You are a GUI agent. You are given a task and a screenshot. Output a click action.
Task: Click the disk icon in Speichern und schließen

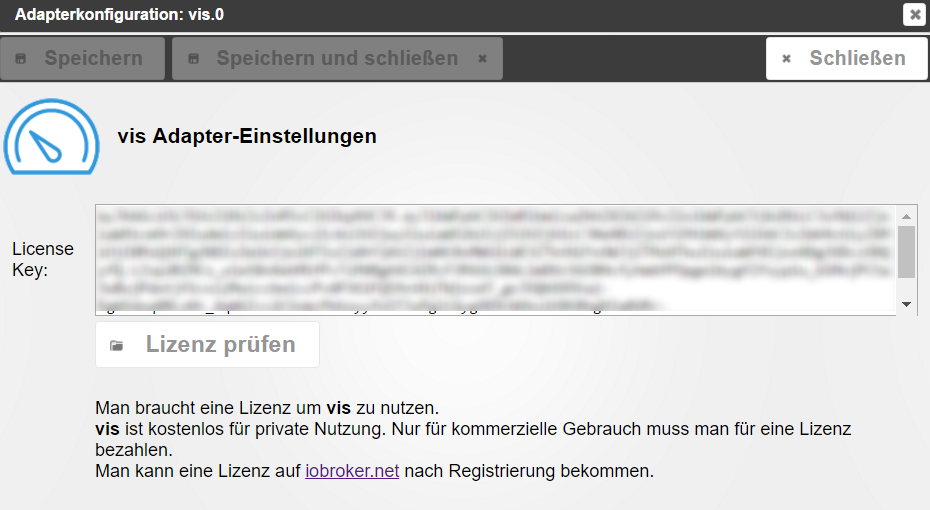[193, 59]
